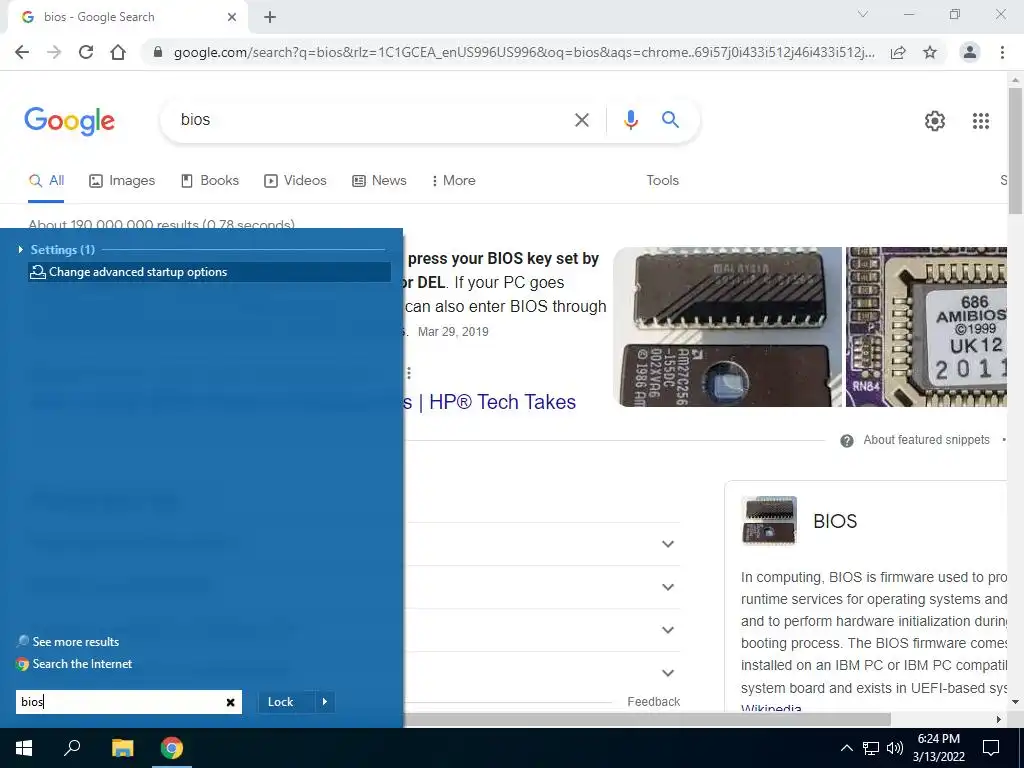Expand the second People also ask chevron
1024x768 pixels.
coord(667,587)
